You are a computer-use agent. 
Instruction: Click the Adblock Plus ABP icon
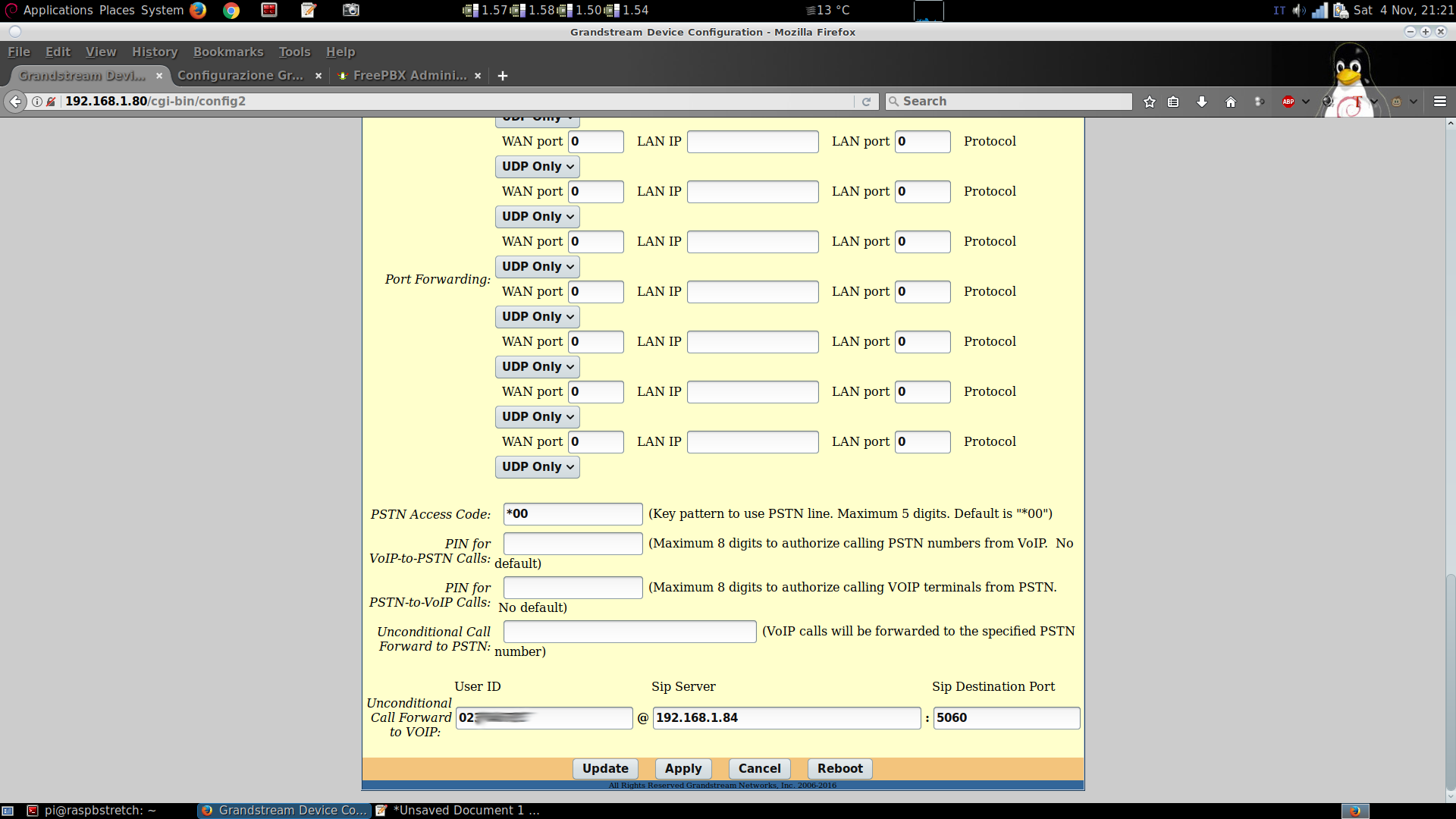[x=1288, y=102]
